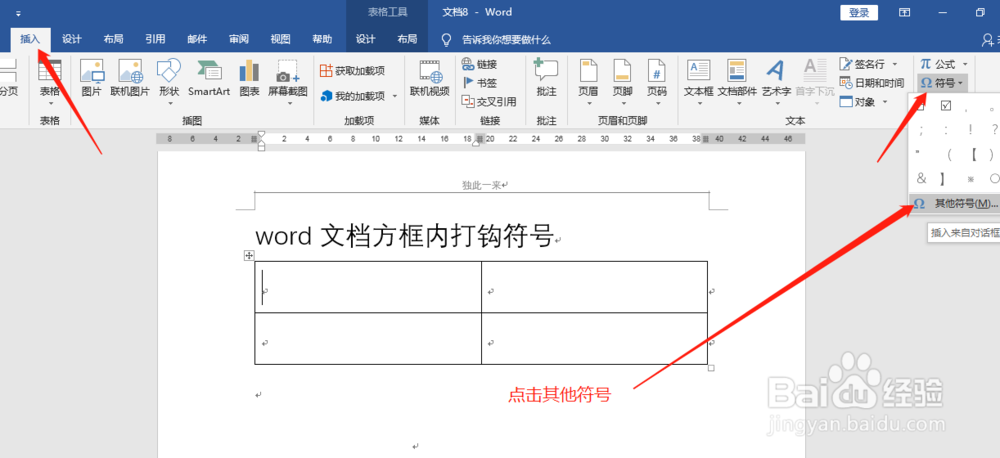Insert a 签名行 signature line
Image resolution: width=1000 pixels, height=458 pixels.
pos(862,64)
